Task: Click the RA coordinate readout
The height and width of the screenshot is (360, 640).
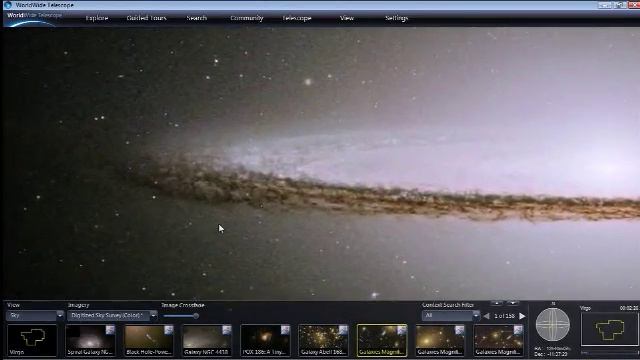Action: tap(553, 349)
